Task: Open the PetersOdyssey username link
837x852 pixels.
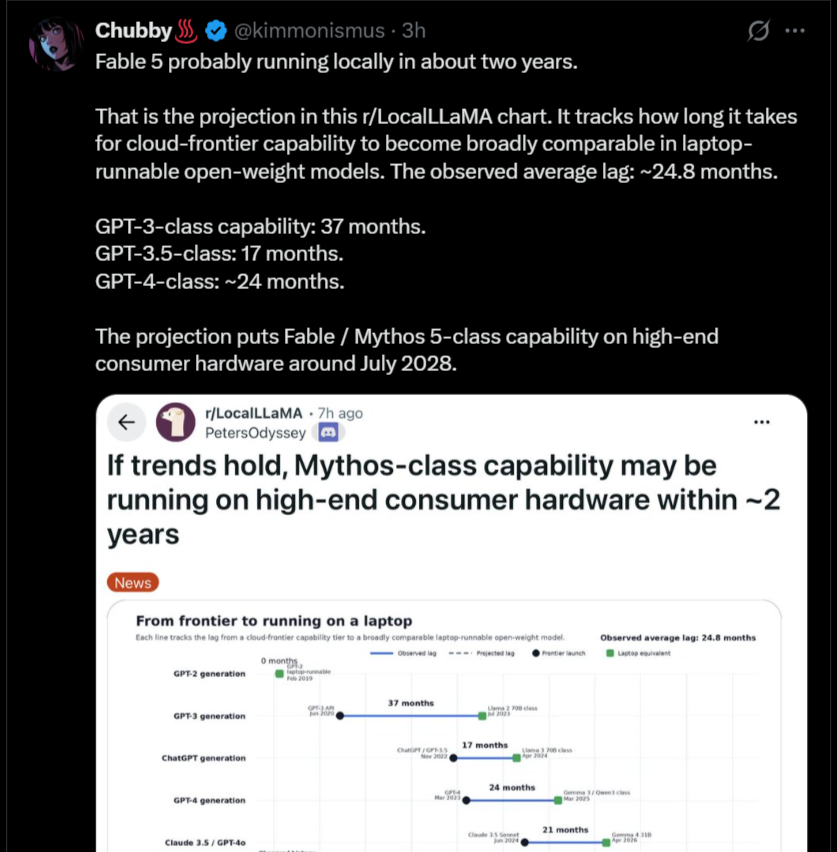Action: point(255,433)
